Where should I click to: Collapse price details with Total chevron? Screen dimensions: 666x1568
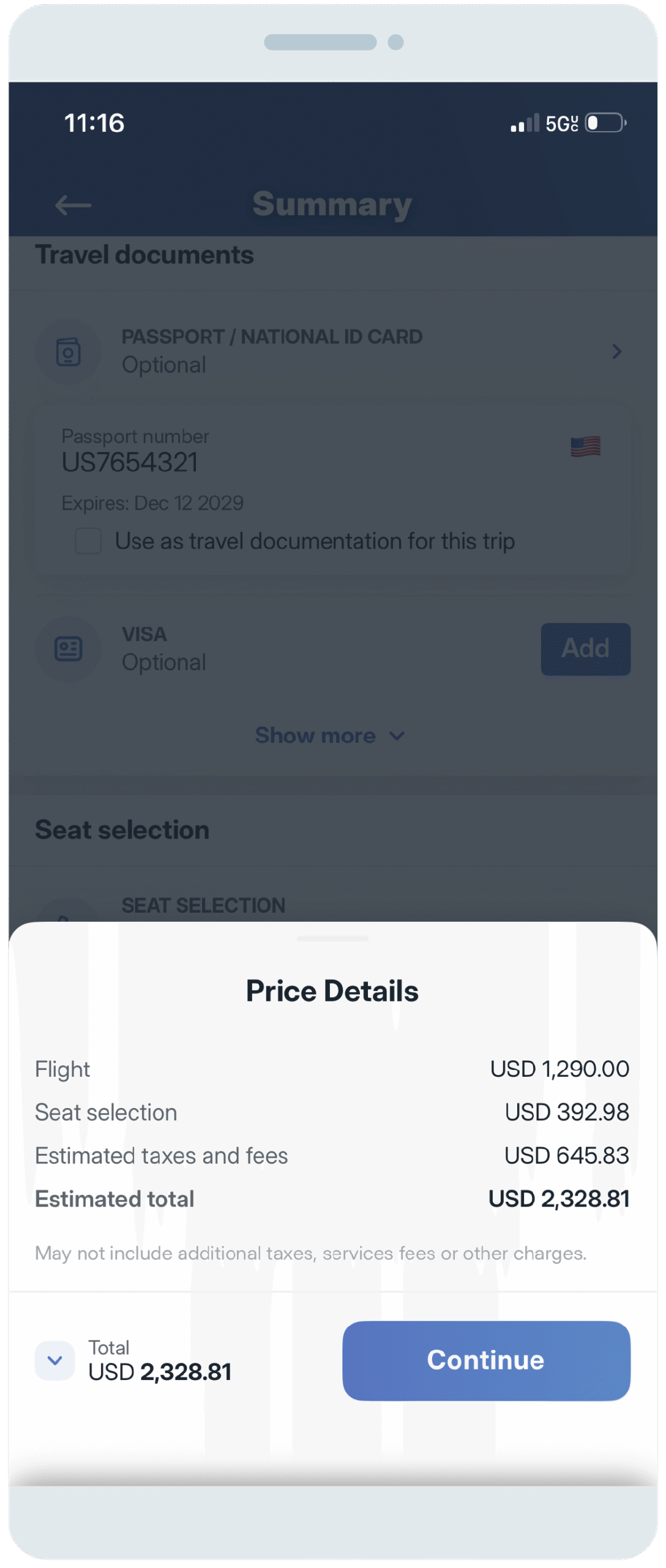(x=55, y=1360)
